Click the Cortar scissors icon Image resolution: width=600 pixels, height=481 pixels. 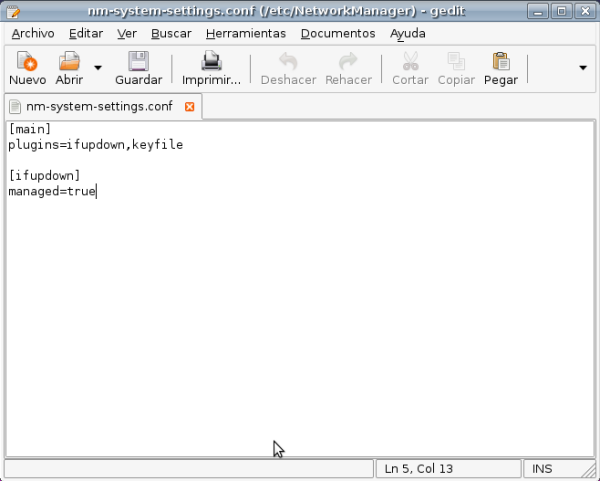tap(410, 62)
